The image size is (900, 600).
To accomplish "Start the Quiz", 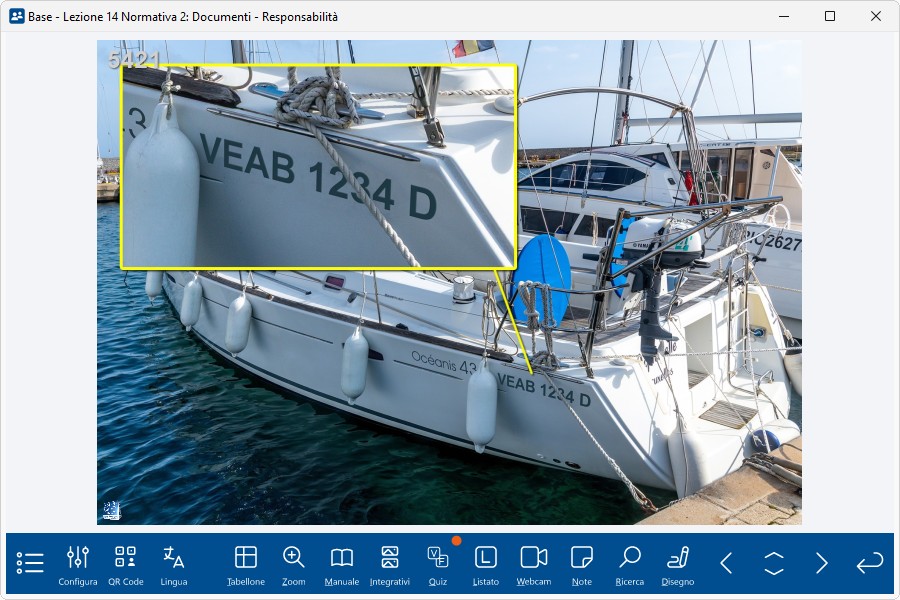I will tap(438, 564).
